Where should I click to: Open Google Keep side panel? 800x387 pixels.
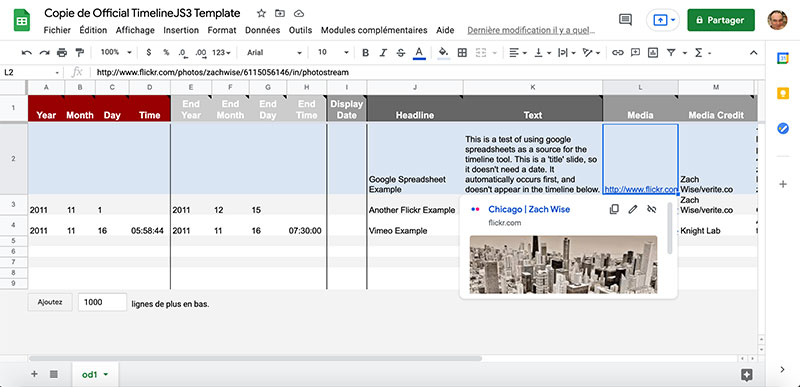point(783,93)
